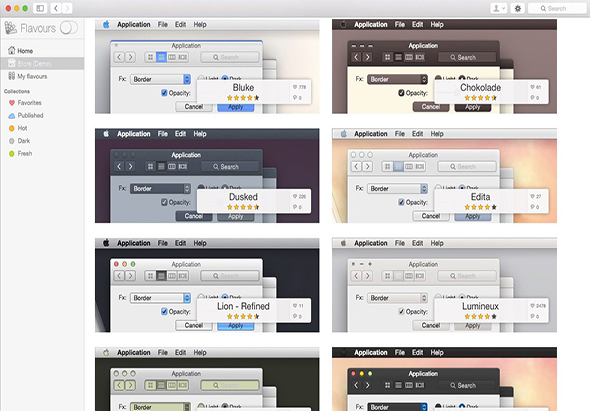Image resolution: width=590 pixels, height=411 pixels.
Task: Click the heart icon on the Dusked card
Action: click(295, 196)
